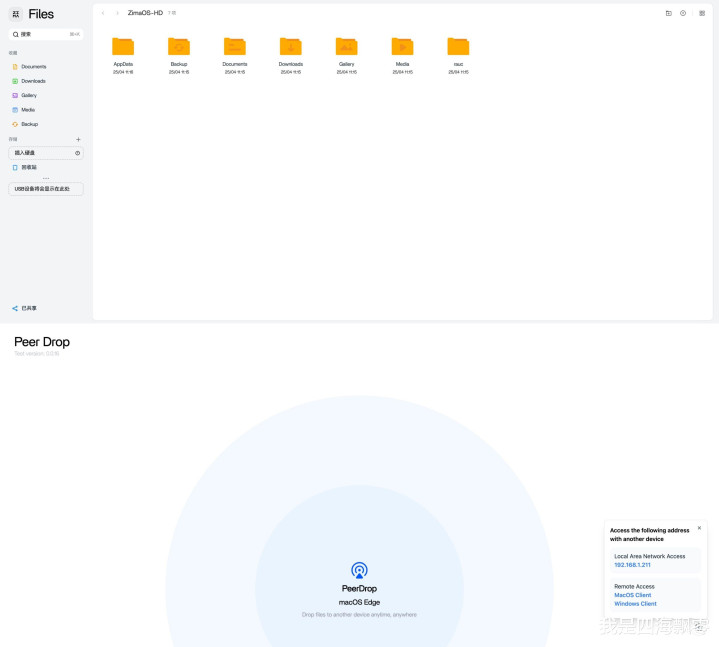The image size is (719, 647).
Task: Click the macOS Edge device label
Action: tap(360, 603)
